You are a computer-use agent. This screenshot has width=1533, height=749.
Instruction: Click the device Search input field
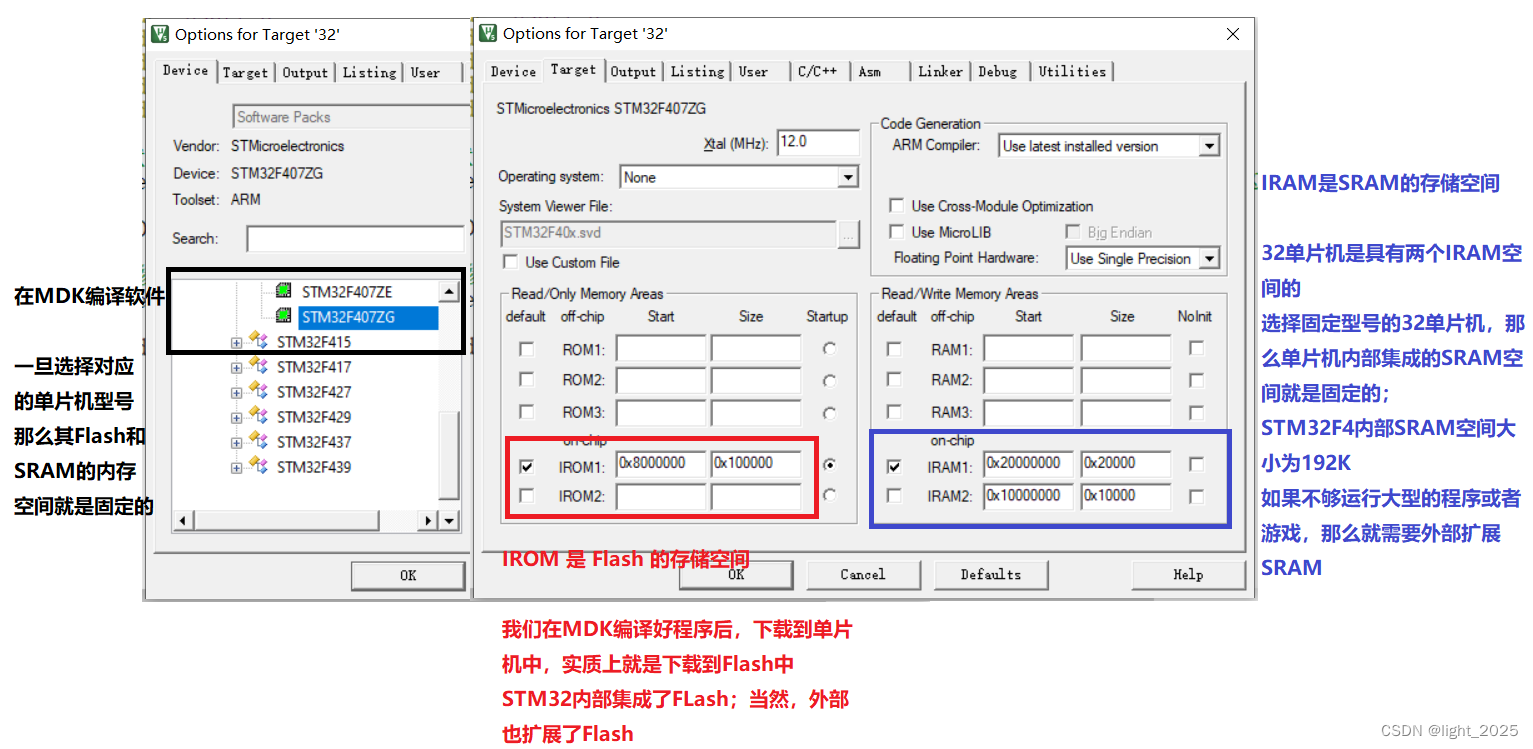355,239
